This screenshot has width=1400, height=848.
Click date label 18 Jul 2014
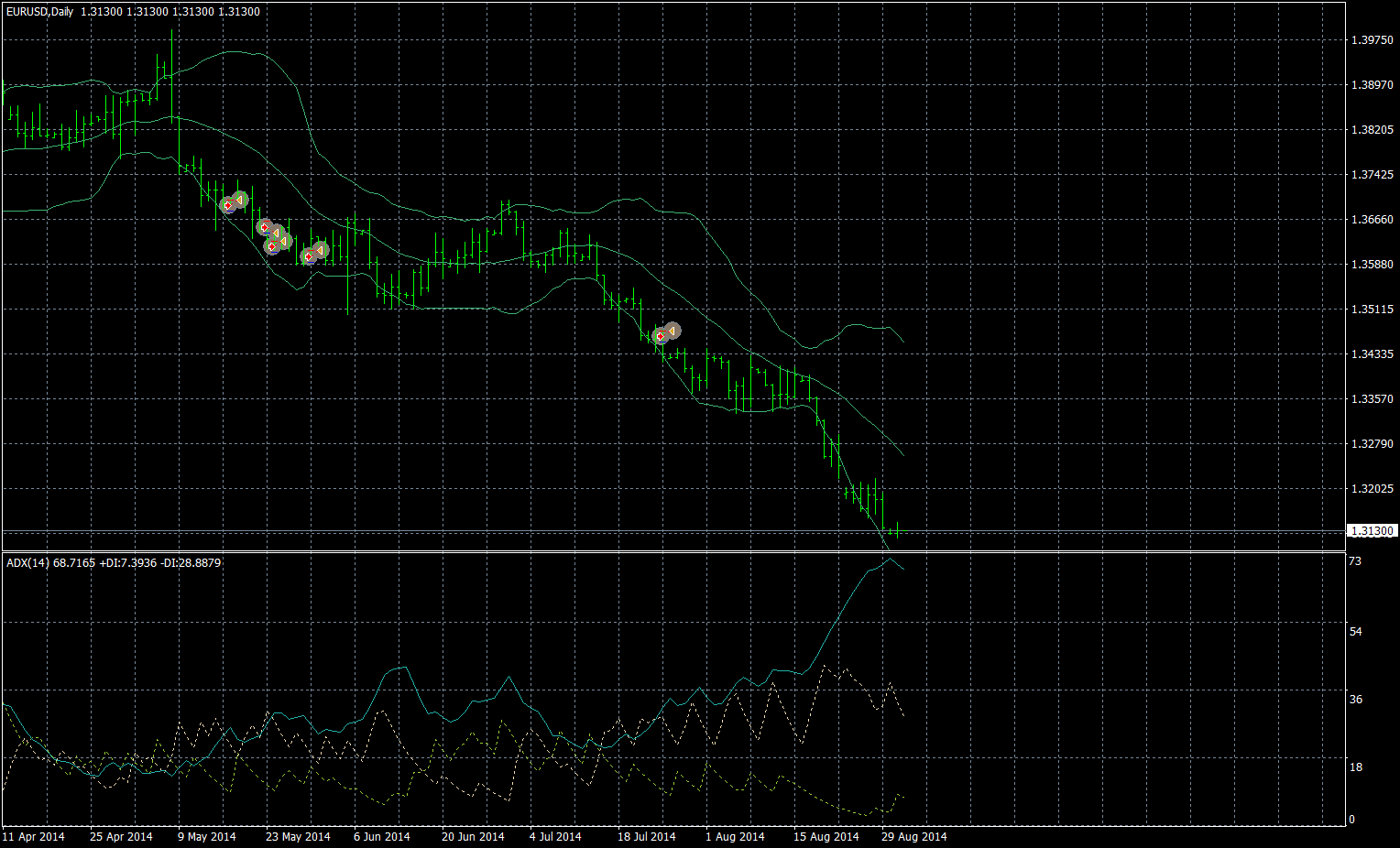647,836
